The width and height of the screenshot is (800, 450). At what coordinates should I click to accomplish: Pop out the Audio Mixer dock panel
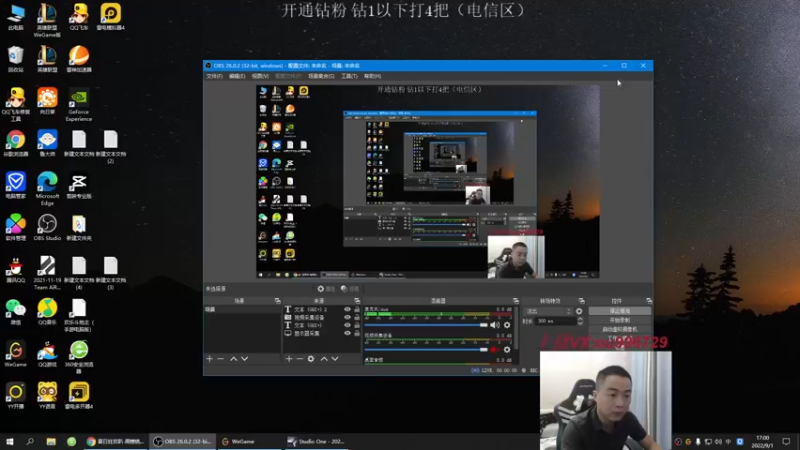(x=516, y=301)
